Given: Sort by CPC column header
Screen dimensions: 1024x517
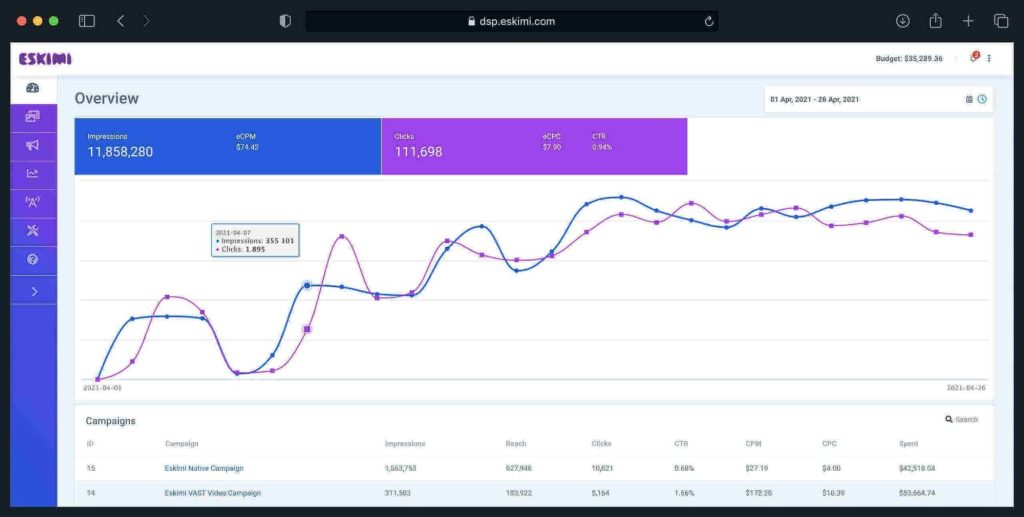Looking at the screenshot, I should 829,444.
